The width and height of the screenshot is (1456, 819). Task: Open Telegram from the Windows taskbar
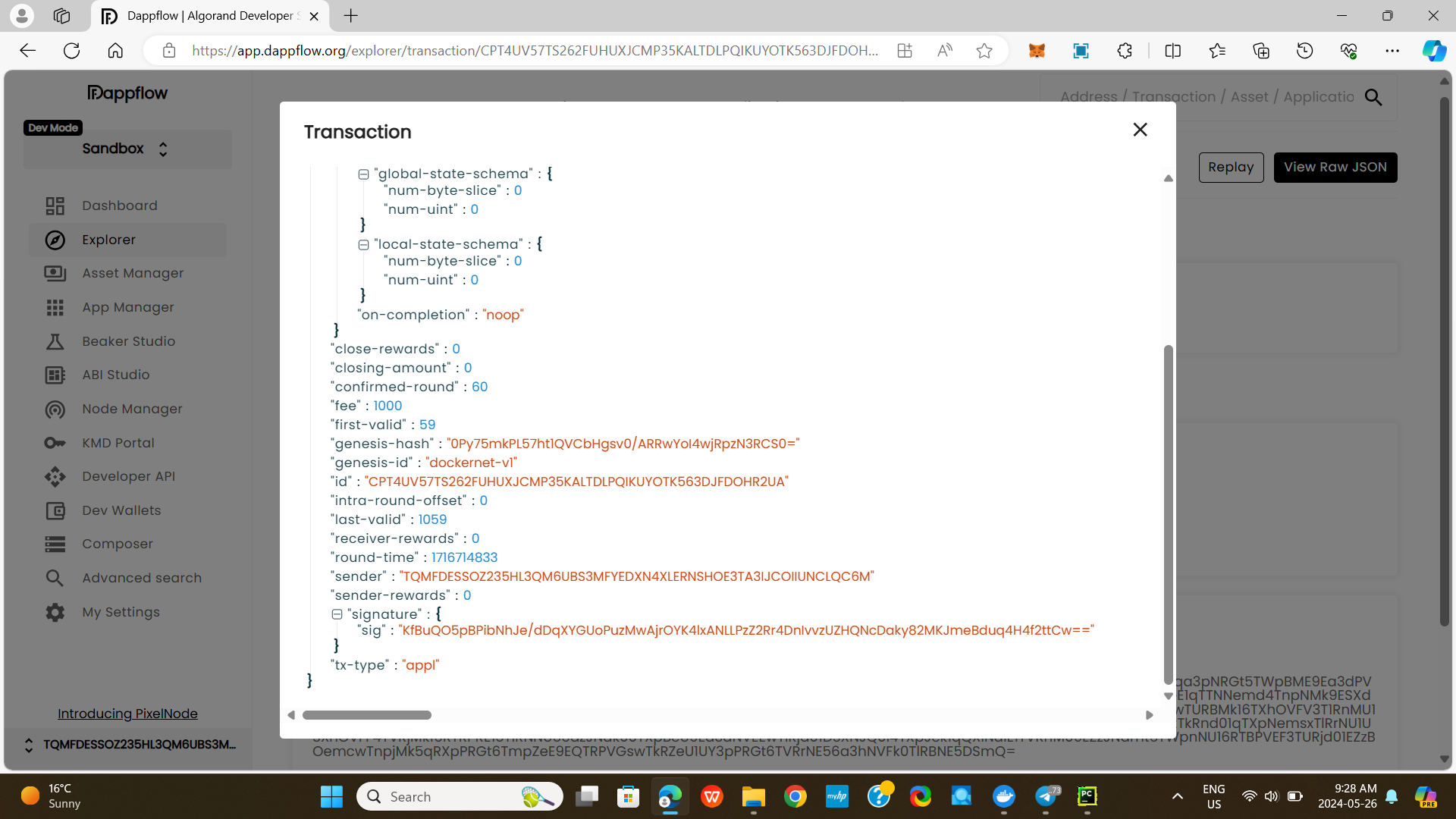(1046, 796)
